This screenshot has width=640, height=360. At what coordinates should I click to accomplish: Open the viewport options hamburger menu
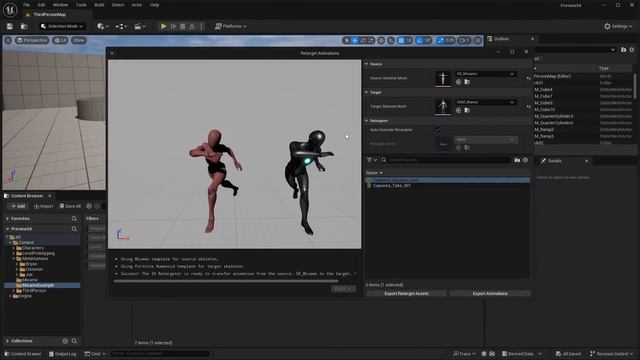(x=8, y=40)
